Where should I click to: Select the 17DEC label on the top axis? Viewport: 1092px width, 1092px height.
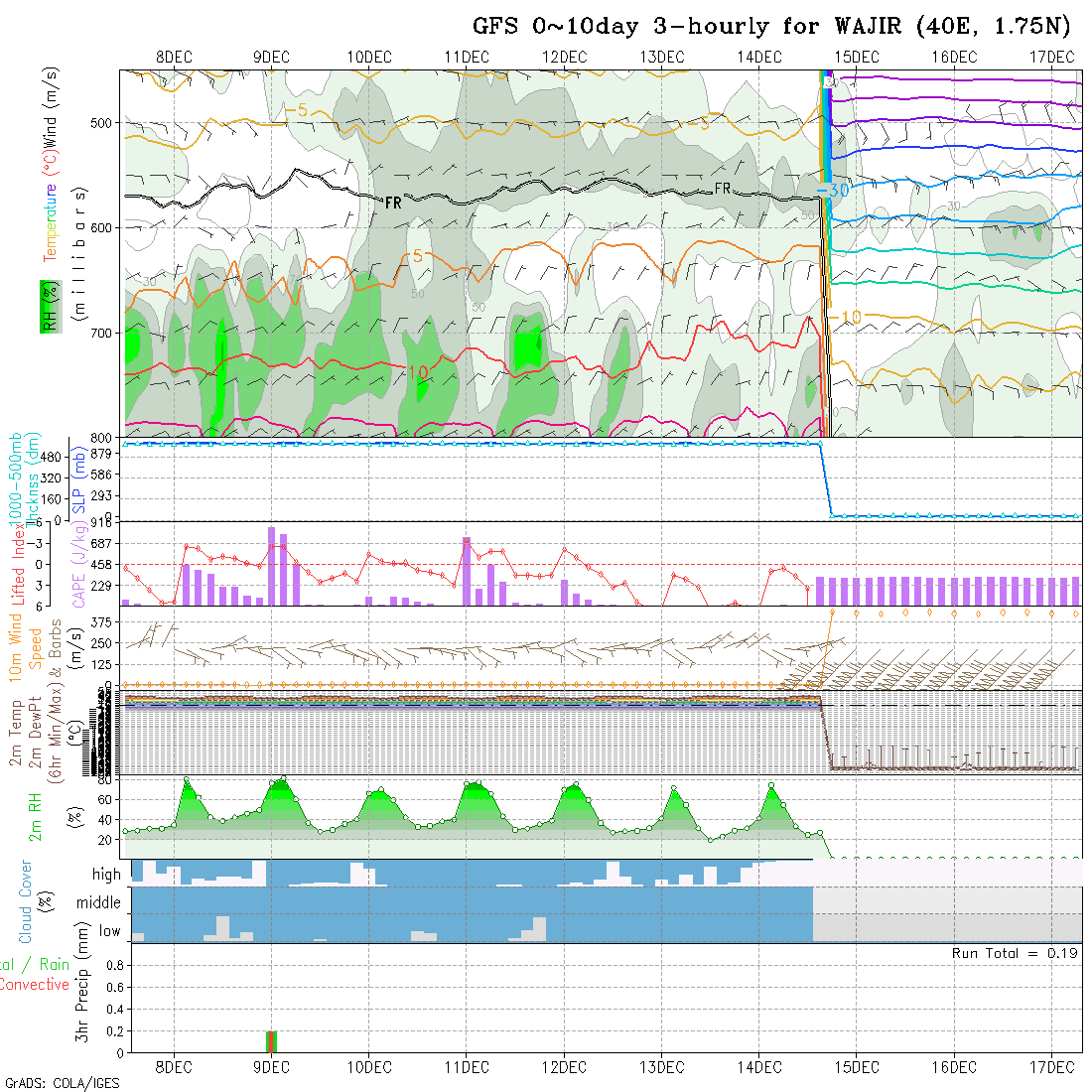tap(1051, 57)
